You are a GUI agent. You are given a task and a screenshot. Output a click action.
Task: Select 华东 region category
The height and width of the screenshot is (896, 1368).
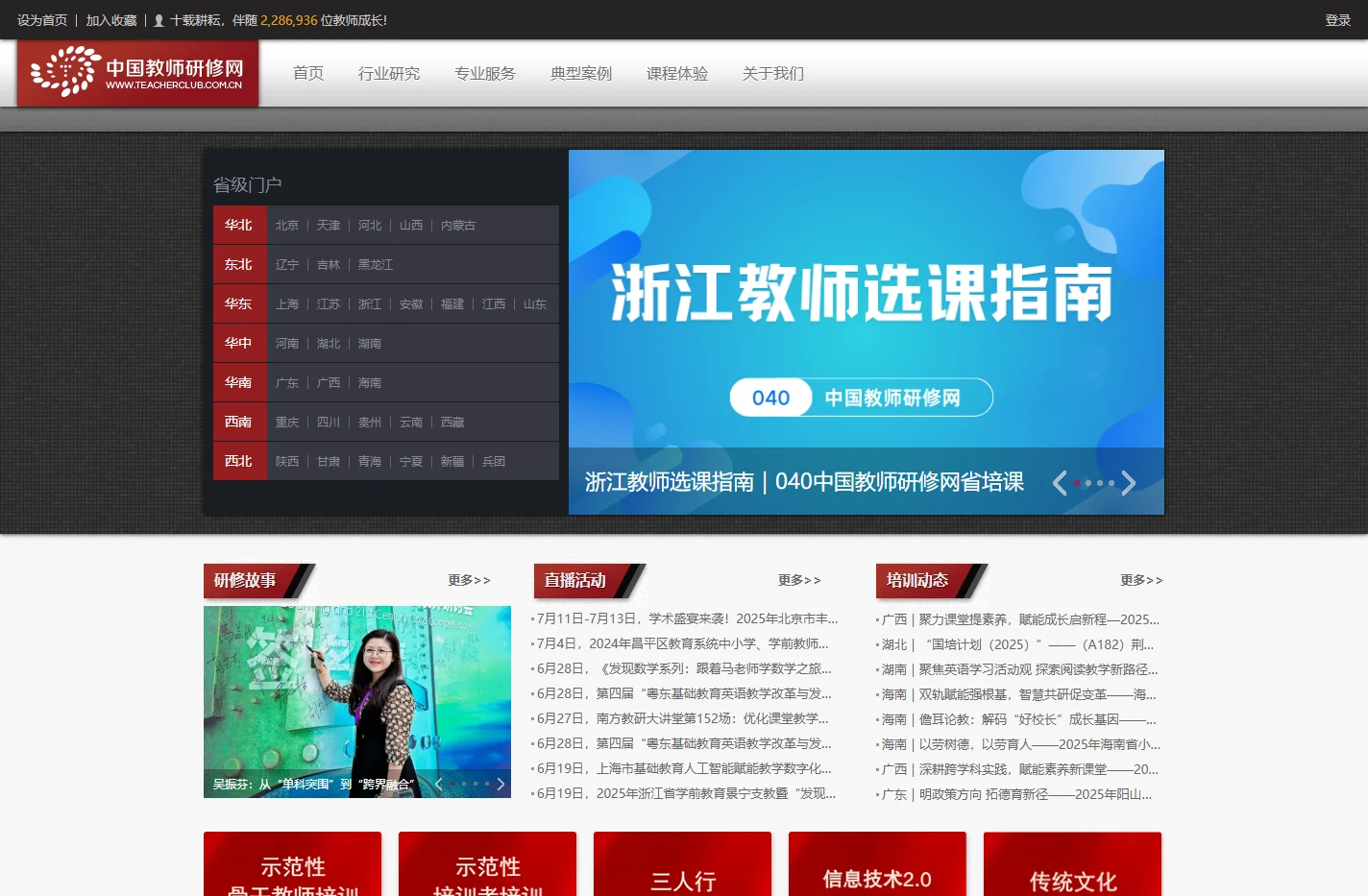[239, 303]
